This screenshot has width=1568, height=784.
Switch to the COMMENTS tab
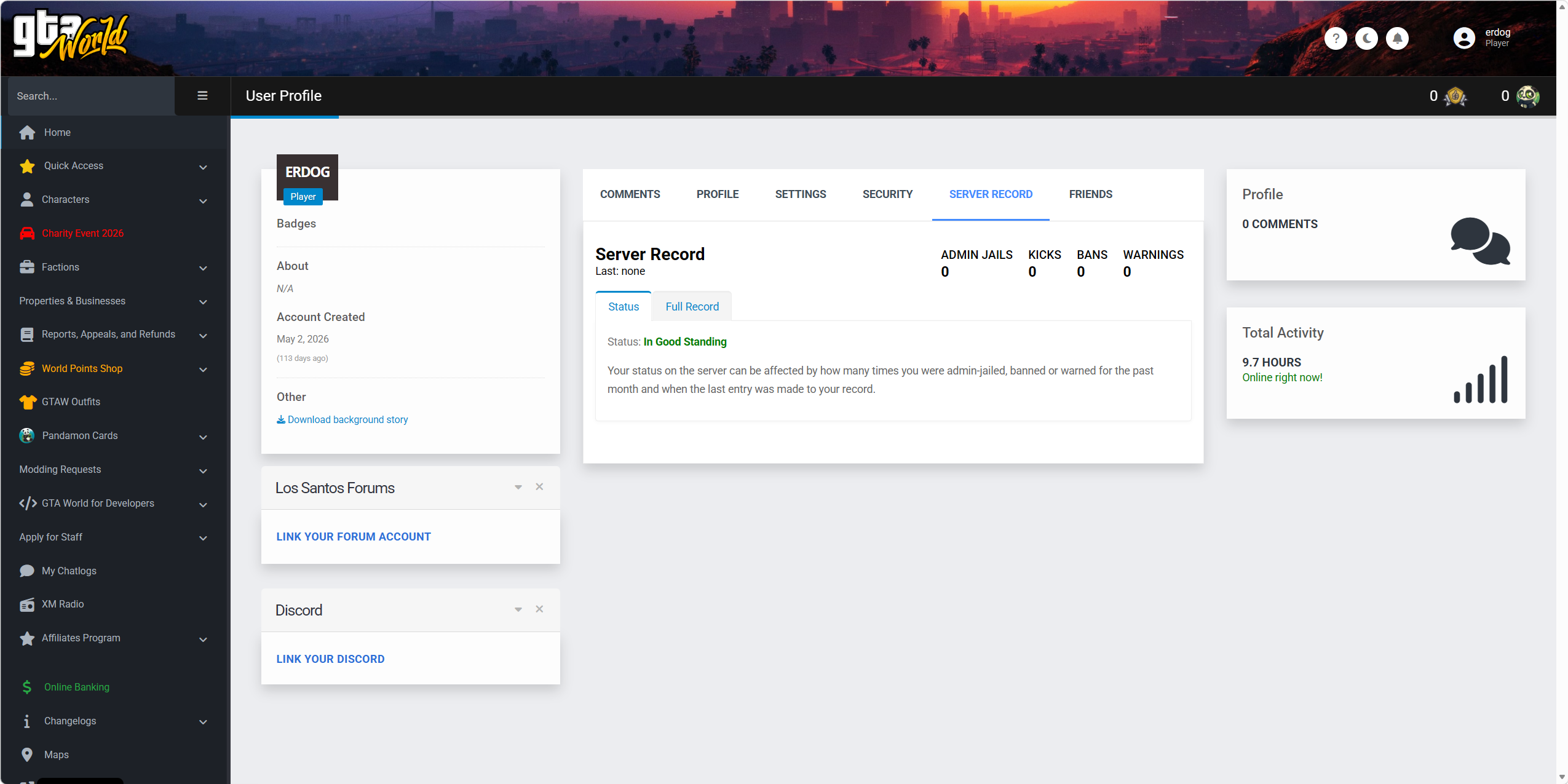(x=630, y=194)
